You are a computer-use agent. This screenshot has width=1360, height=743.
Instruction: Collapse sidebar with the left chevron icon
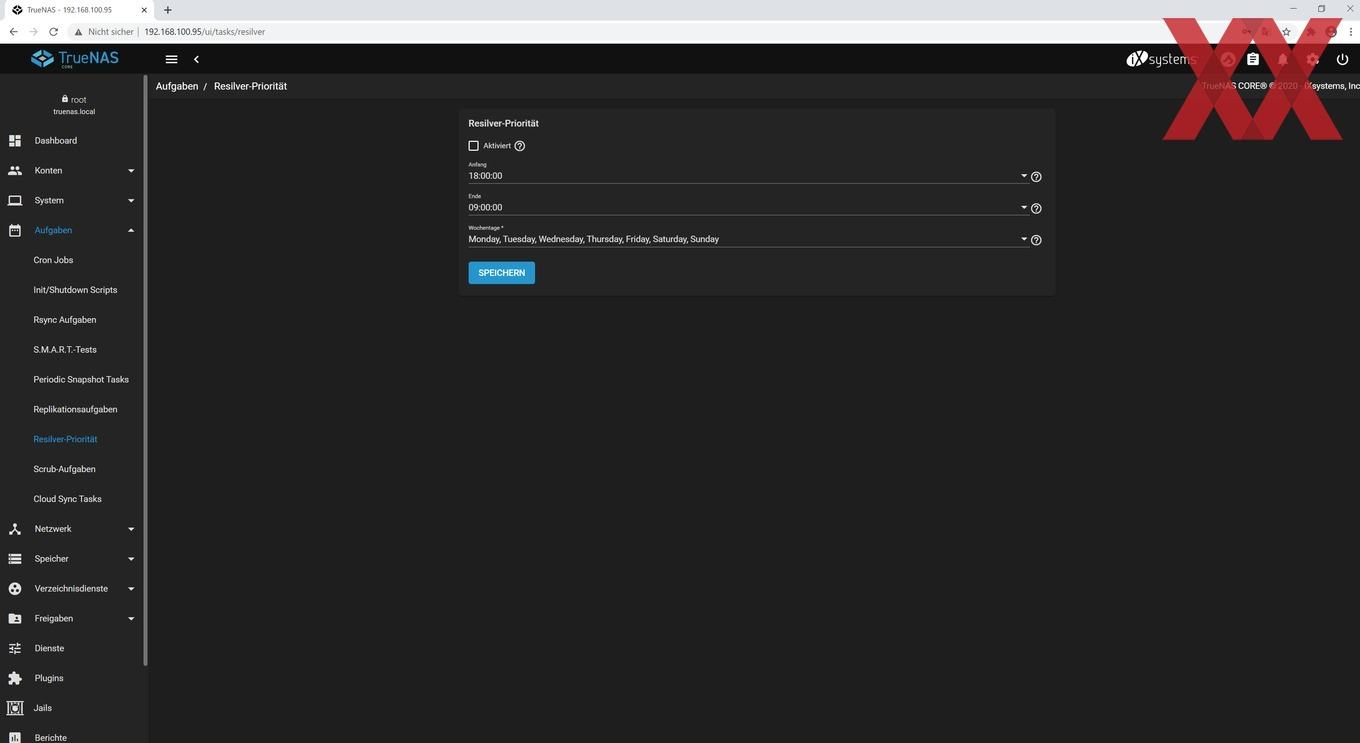(196, 60)
